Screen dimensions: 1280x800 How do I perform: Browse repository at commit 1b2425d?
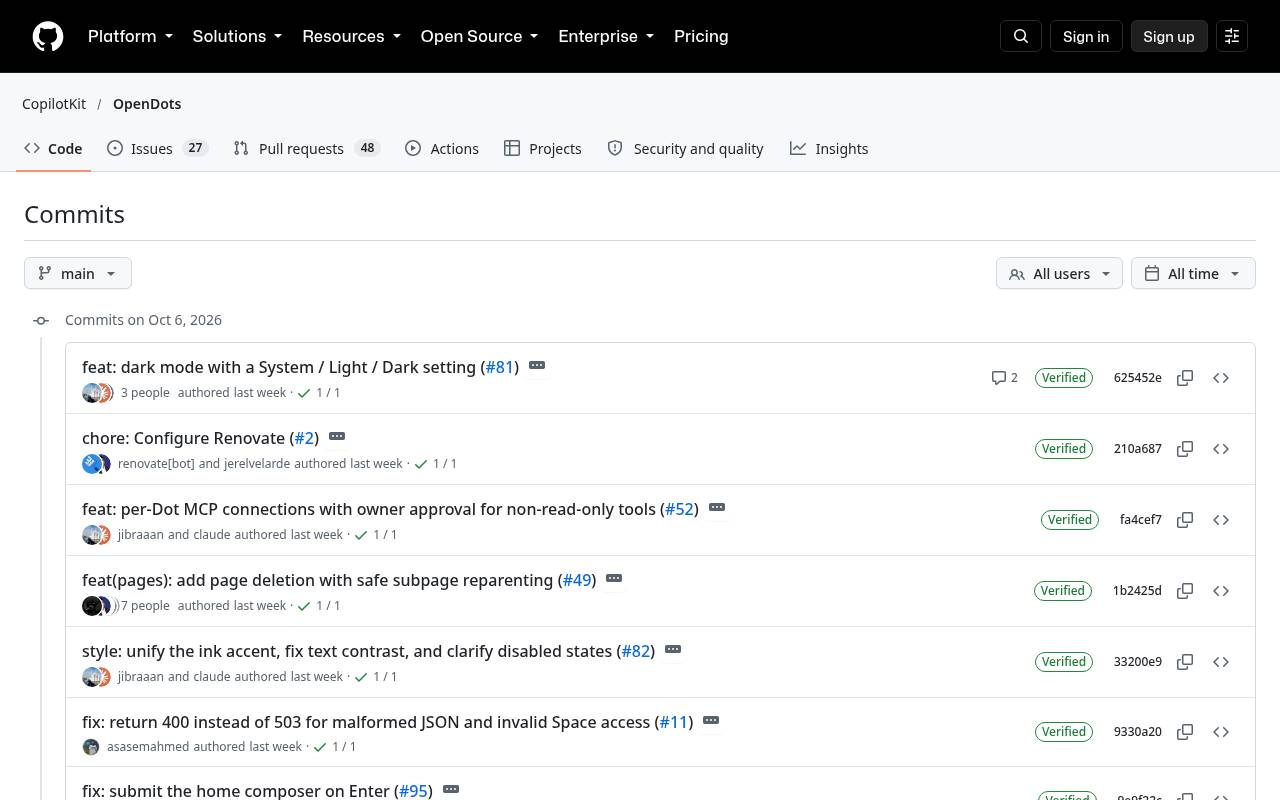1221,591
